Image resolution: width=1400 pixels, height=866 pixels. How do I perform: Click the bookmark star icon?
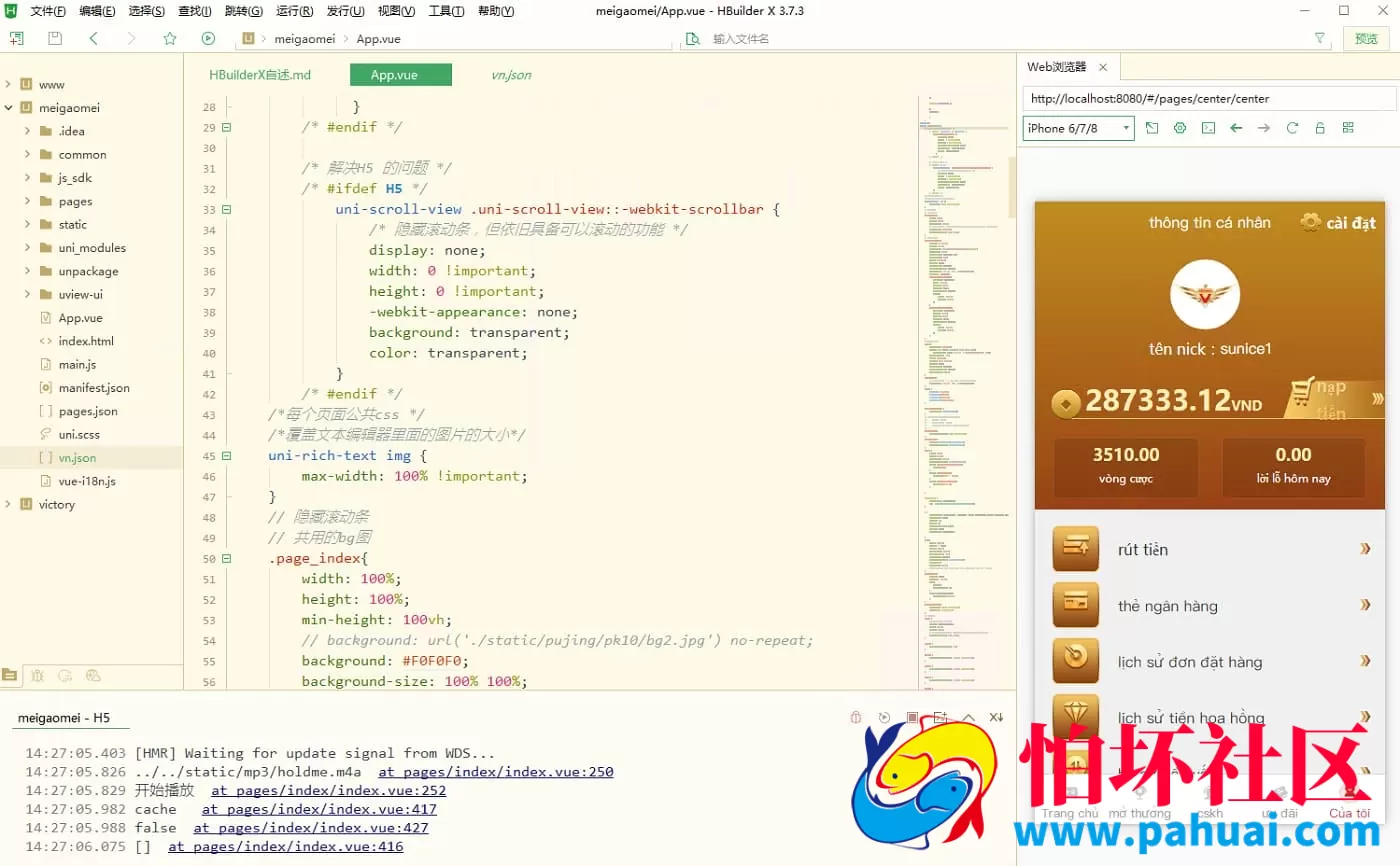[x=170, y=39]
